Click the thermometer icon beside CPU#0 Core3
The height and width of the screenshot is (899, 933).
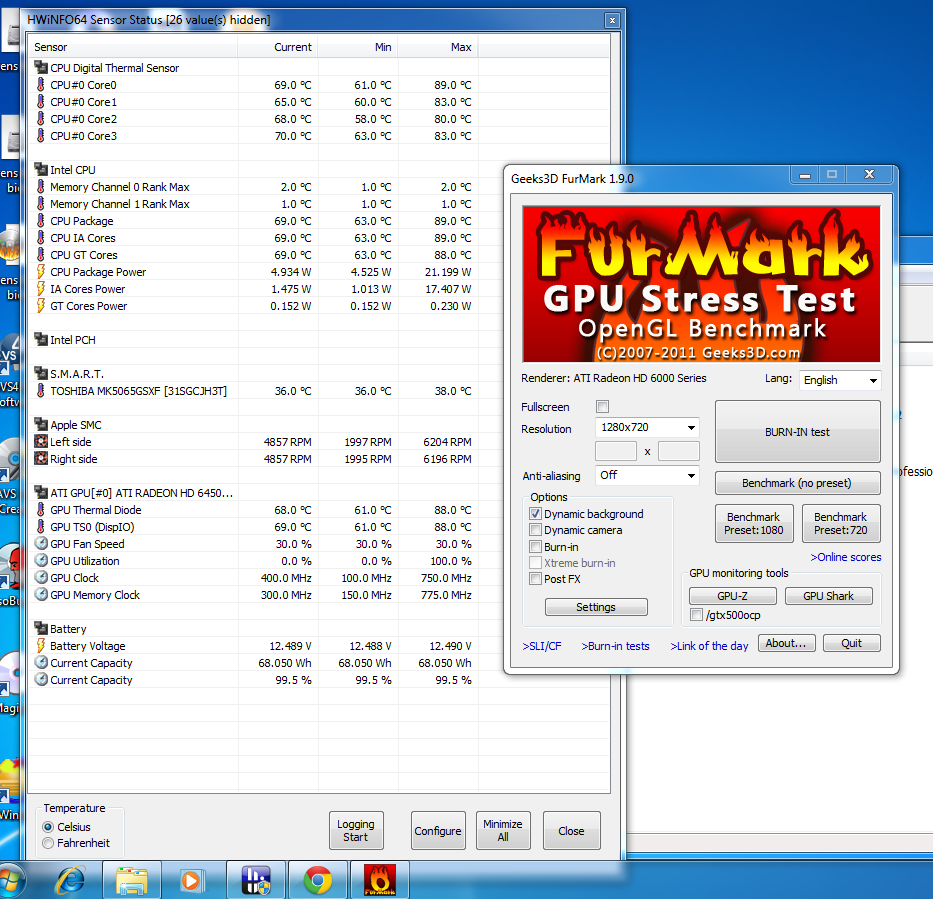click(x=40, y=136)
